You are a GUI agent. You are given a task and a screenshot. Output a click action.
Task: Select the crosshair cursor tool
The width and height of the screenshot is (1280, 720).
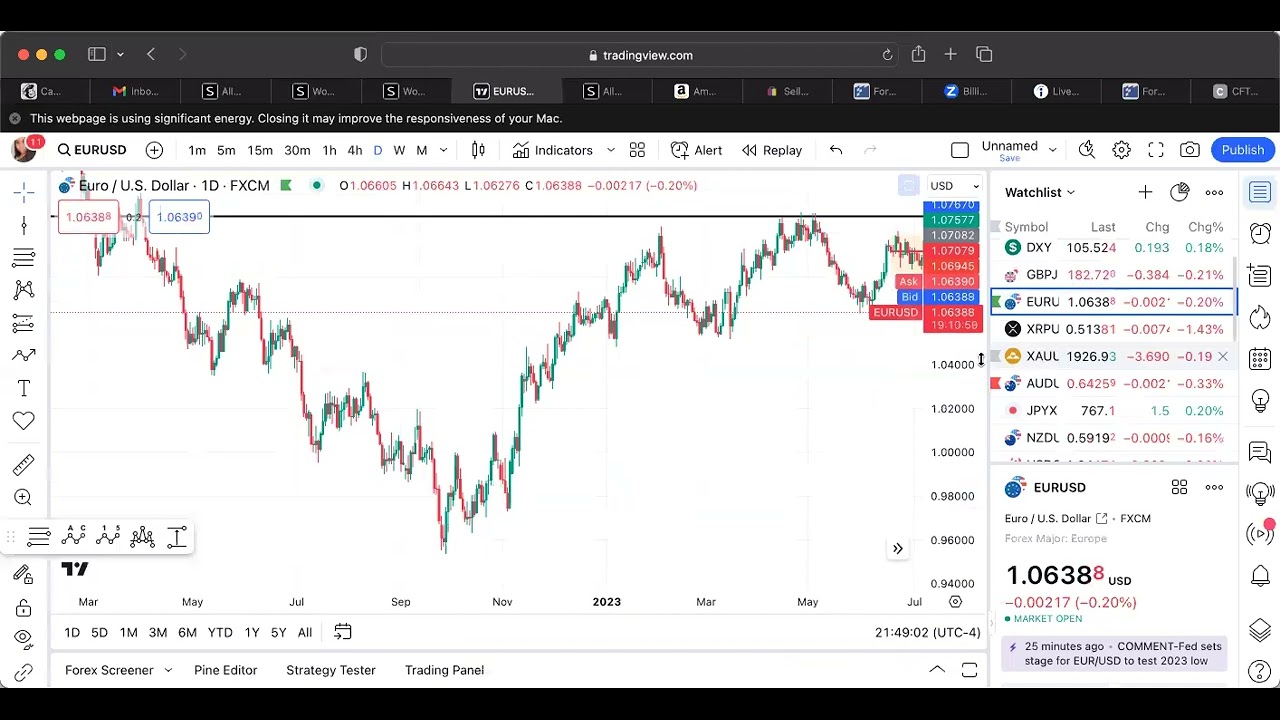pyautogui.click(x=24, y=193)
